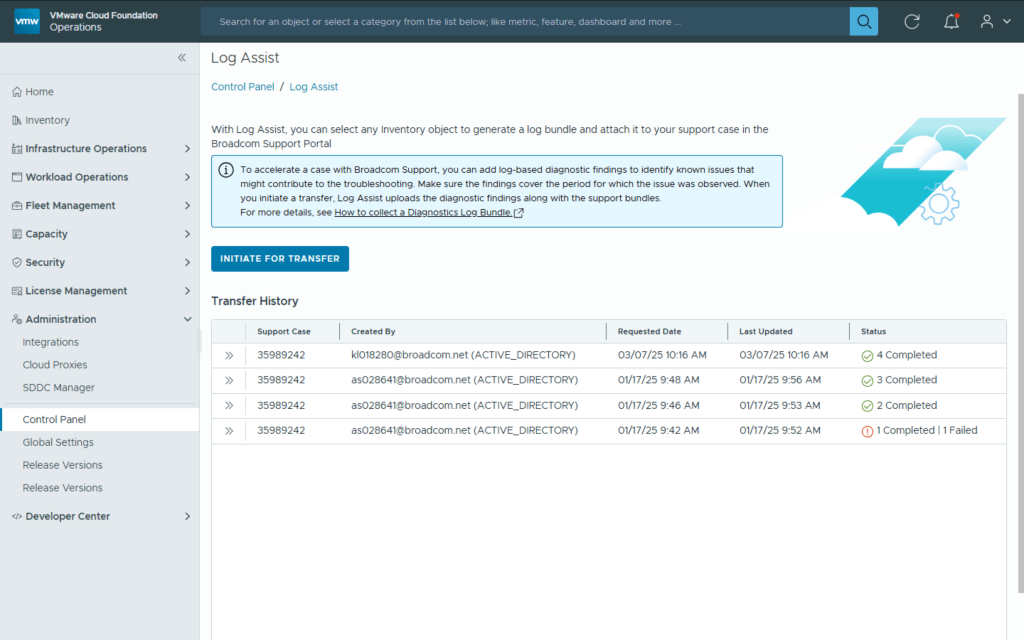Open the notifications bell
The width and height of the screenshot is (1024, 640).
[x=951, y=22]
